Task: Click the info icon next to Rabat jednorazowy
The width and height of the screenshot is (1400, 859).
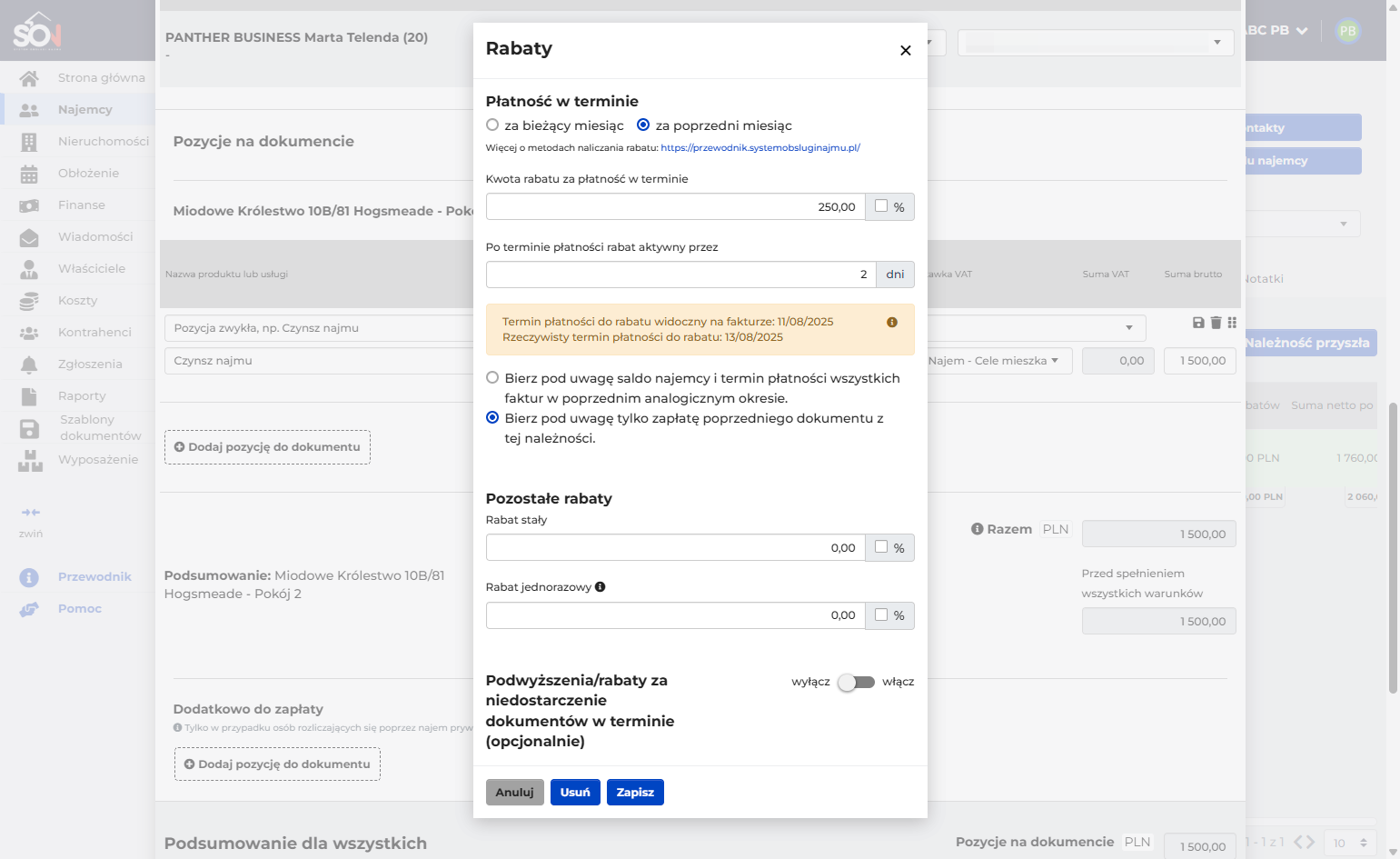Action: pyautogui.click(x=600, y=587)
